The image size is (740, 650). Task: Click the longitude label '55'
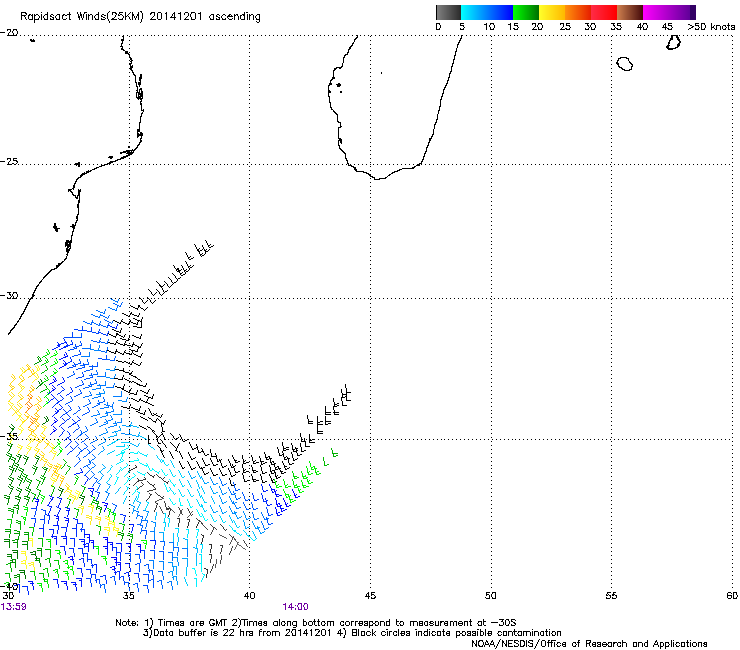click(611, 596)
